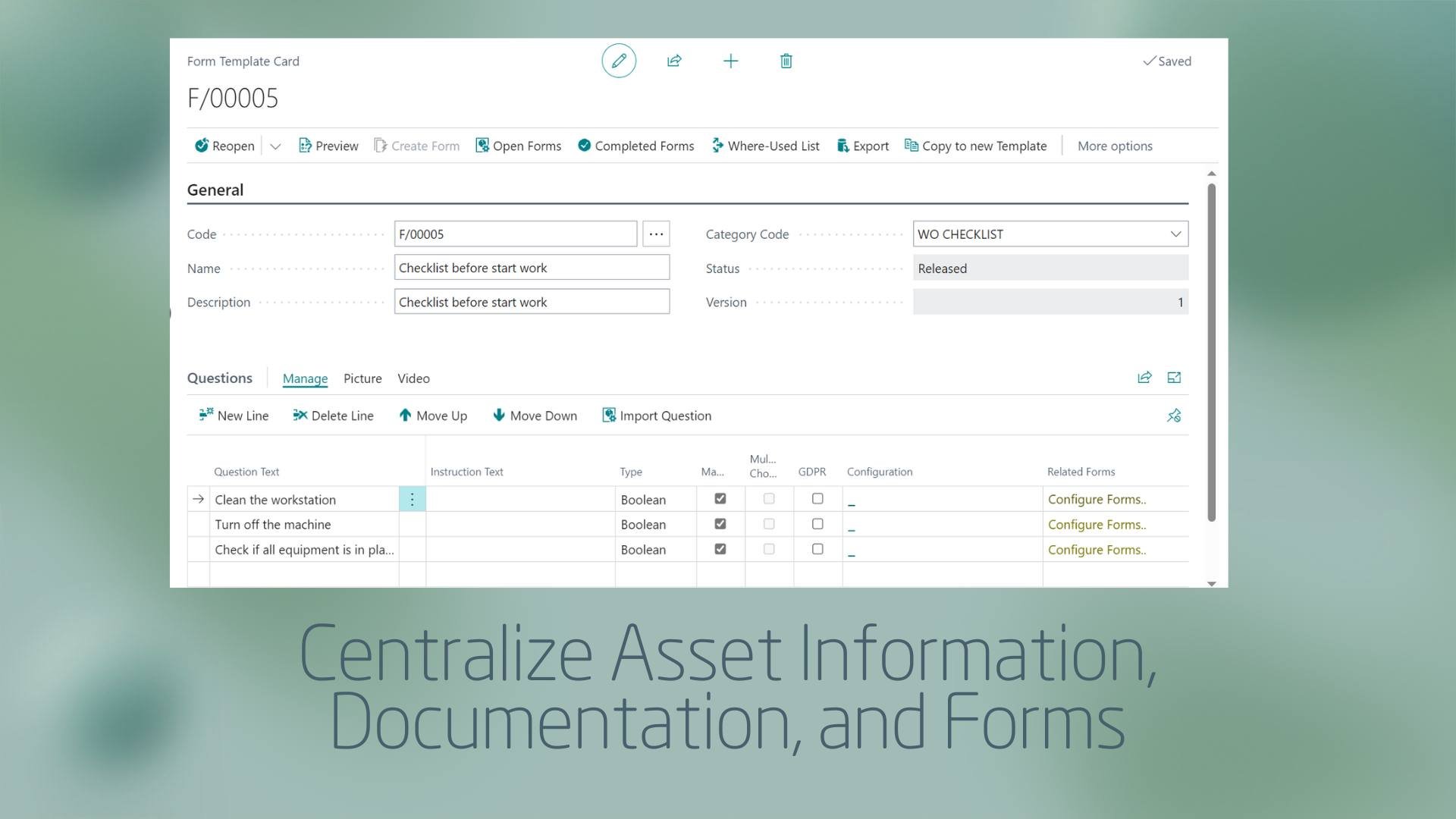
Task: Open the Video tab under Questions
Action: click(x=413, y=378)
